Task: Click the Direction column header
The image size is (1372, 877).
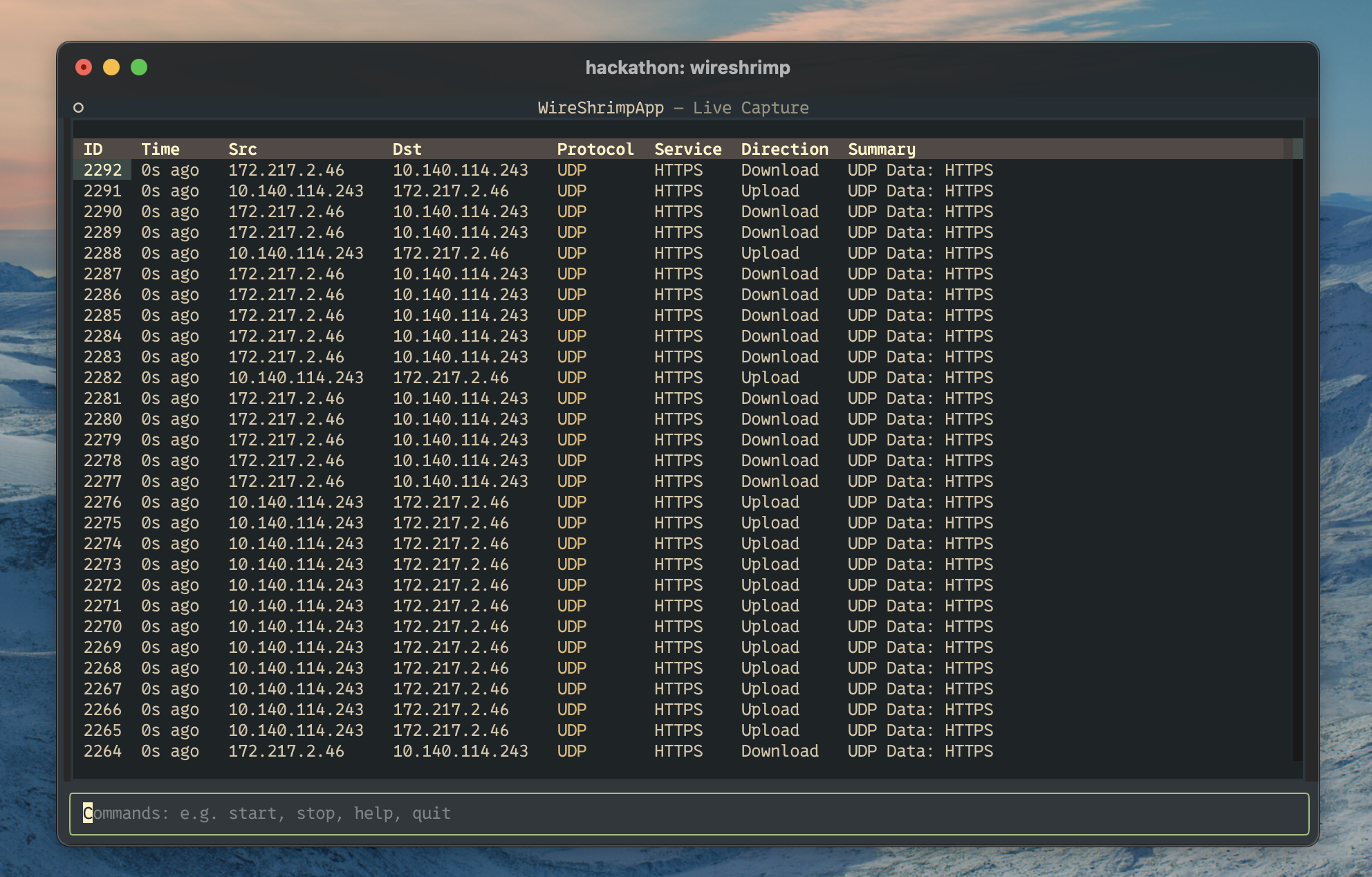Action: click(x=784, y=149)
